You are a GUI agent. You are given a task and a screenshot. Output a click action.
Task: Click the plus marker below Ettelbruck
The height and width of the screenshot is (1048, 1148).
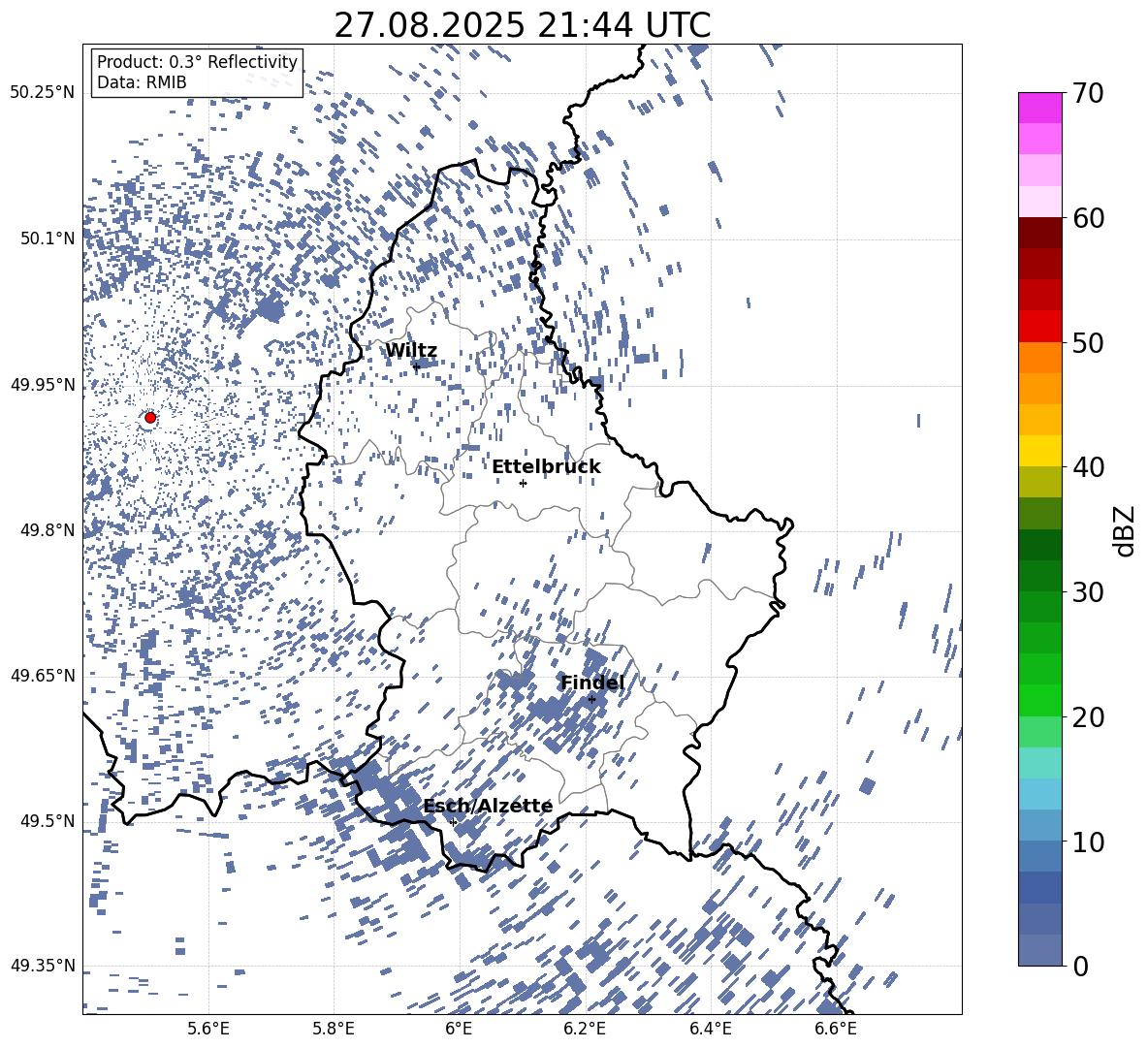coord(523,483)
